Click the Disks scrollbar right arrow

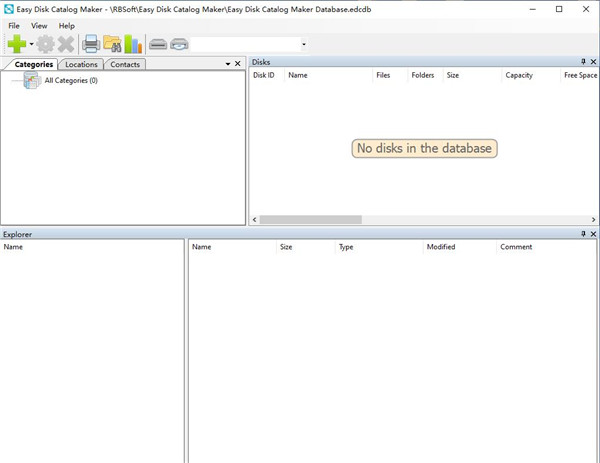[x=593, y=220]
